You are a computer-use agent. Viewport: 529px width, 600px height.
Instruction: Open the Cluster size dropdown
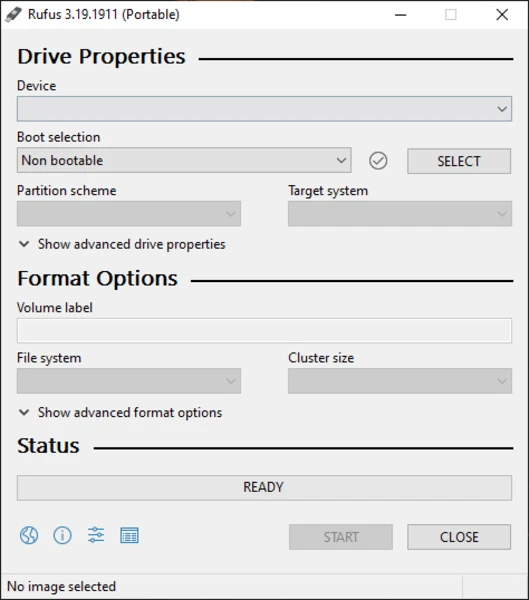pyautogui.click(x=400, y=381)
